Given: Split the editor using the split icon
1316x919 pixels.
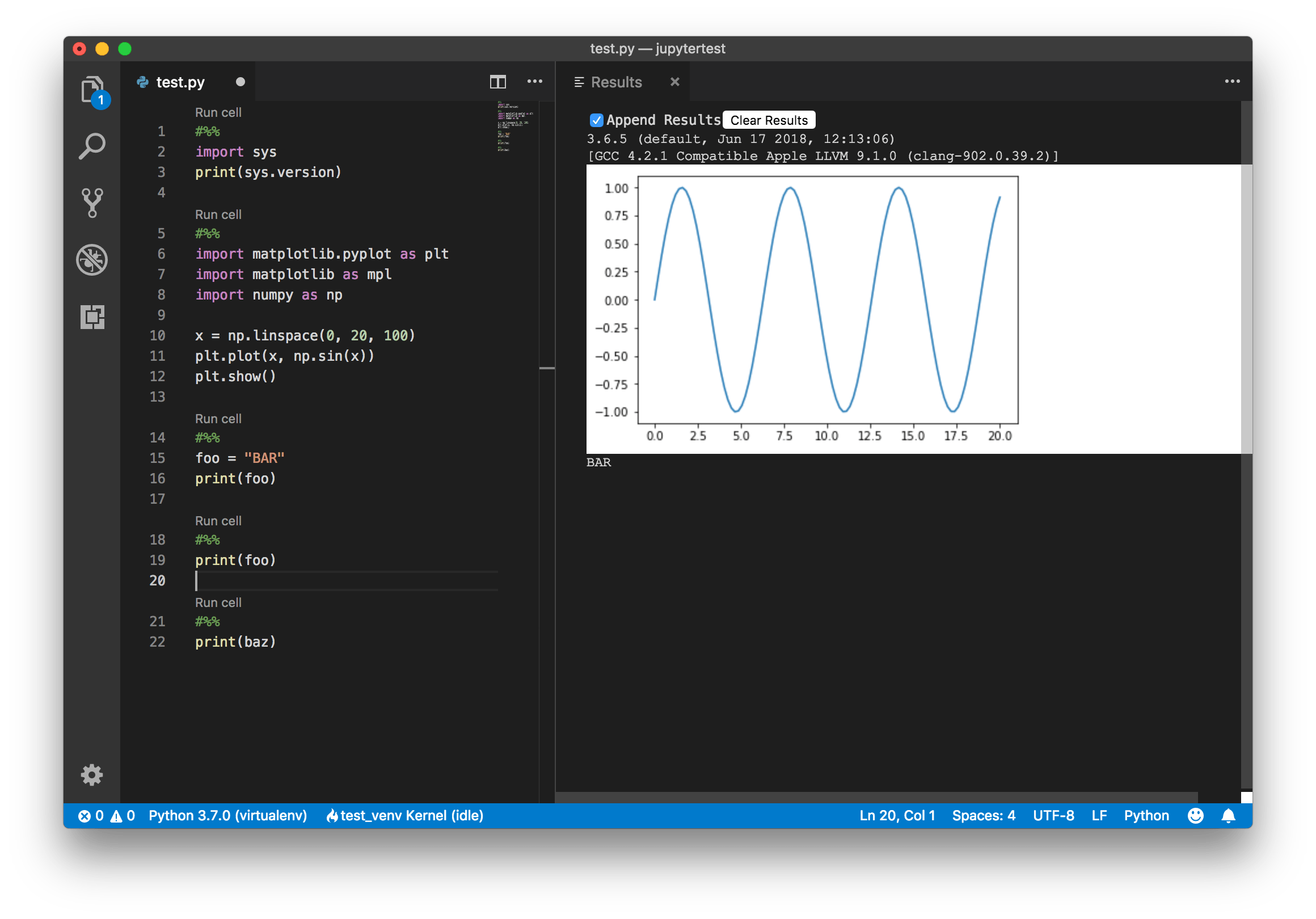Looking at the screenshot, I should pos(497,82).
